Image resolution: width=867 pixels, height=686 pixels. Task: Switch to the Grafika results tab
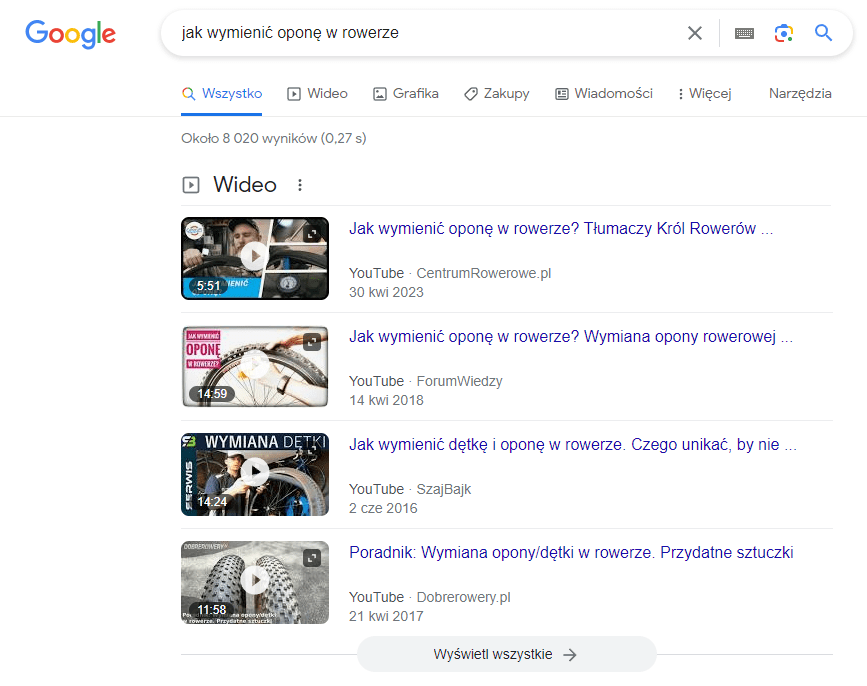pos(405,94)
